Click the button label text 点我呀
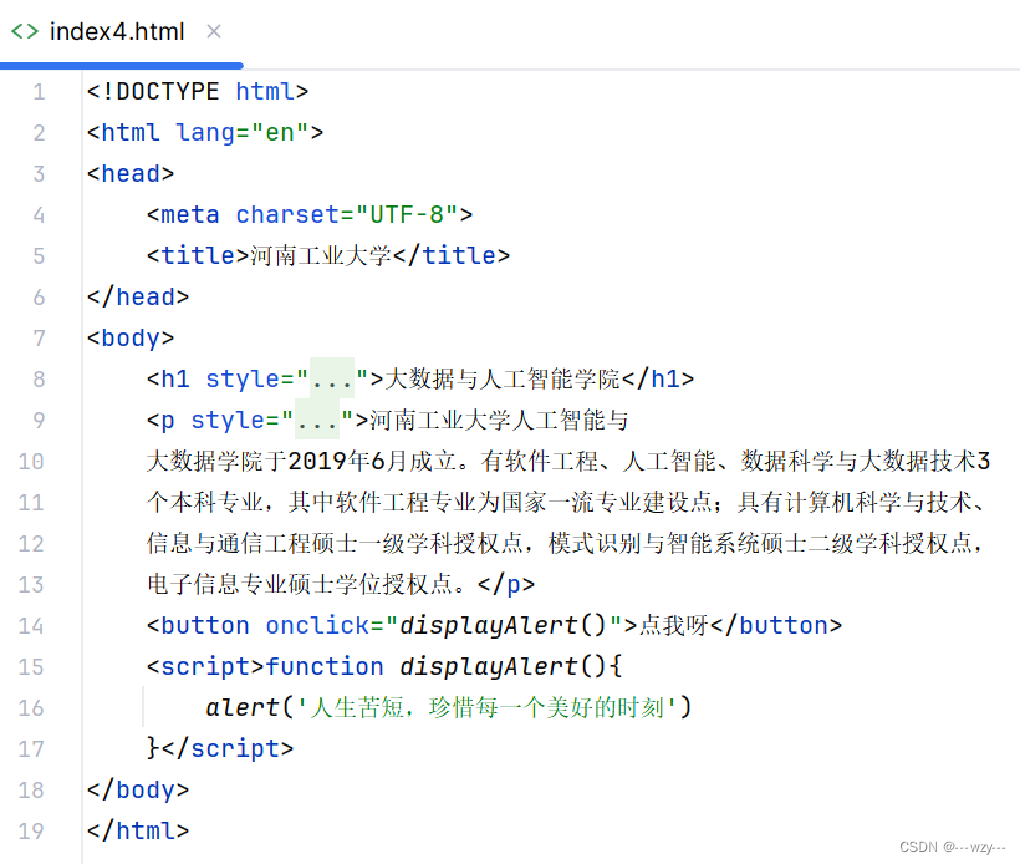Screen dimensions: 1021x864 [673, 626]
